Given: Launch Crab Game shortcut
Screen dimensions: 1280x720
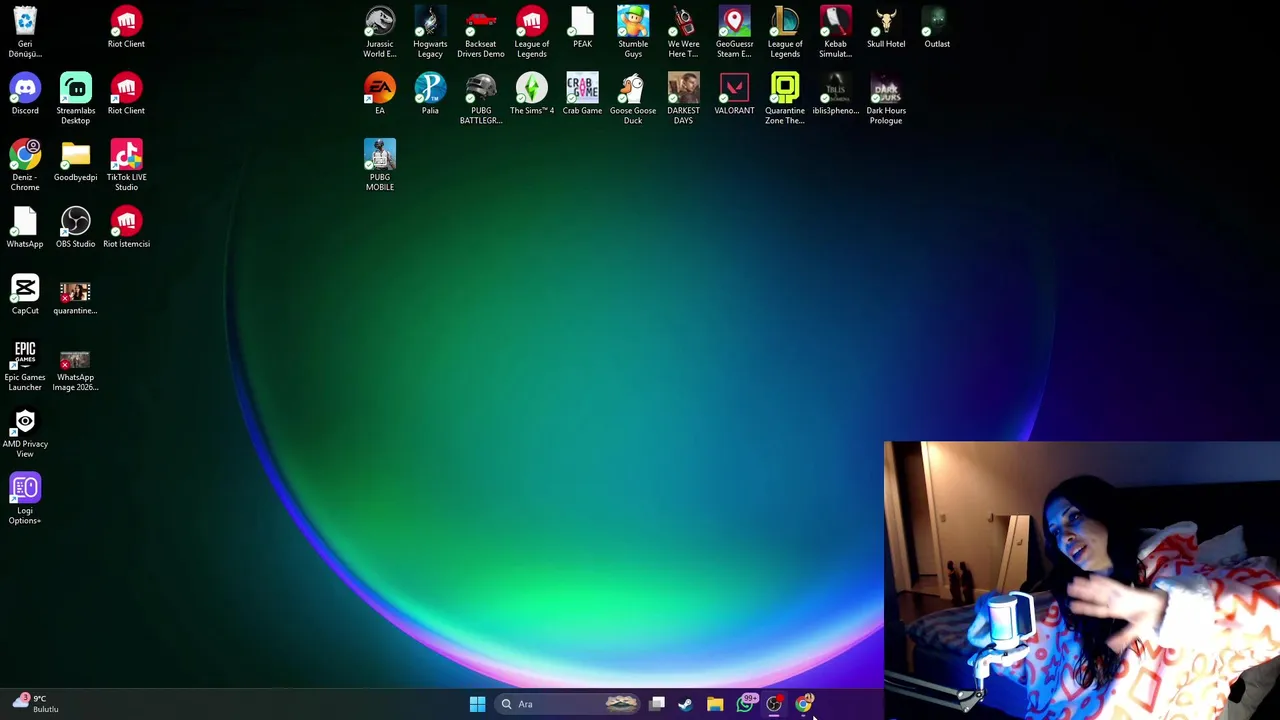Looking at the screenshot, I should coord(582,94).
